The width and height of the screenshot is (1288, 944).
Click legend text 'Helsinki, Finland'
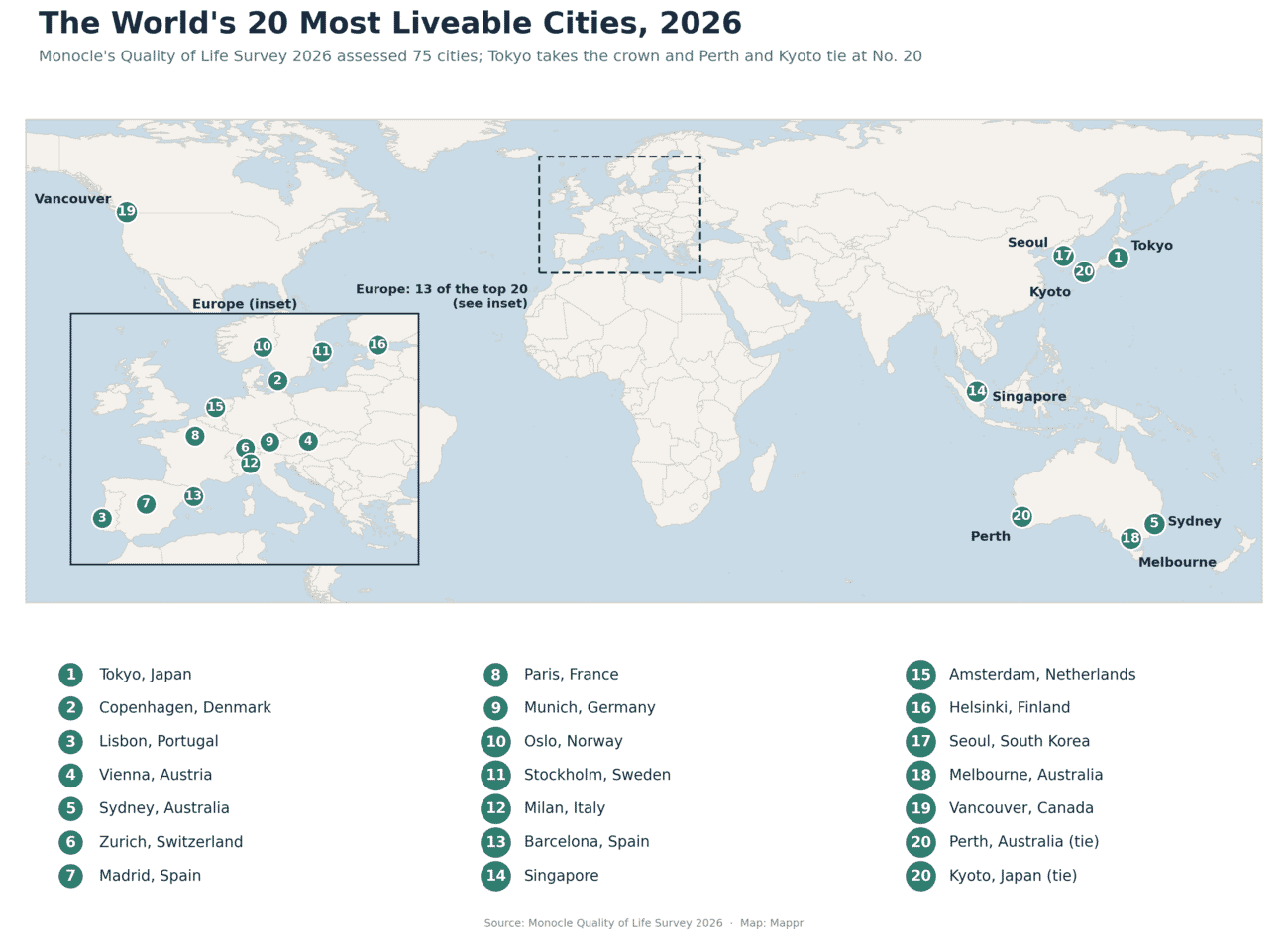(1010, 708)
